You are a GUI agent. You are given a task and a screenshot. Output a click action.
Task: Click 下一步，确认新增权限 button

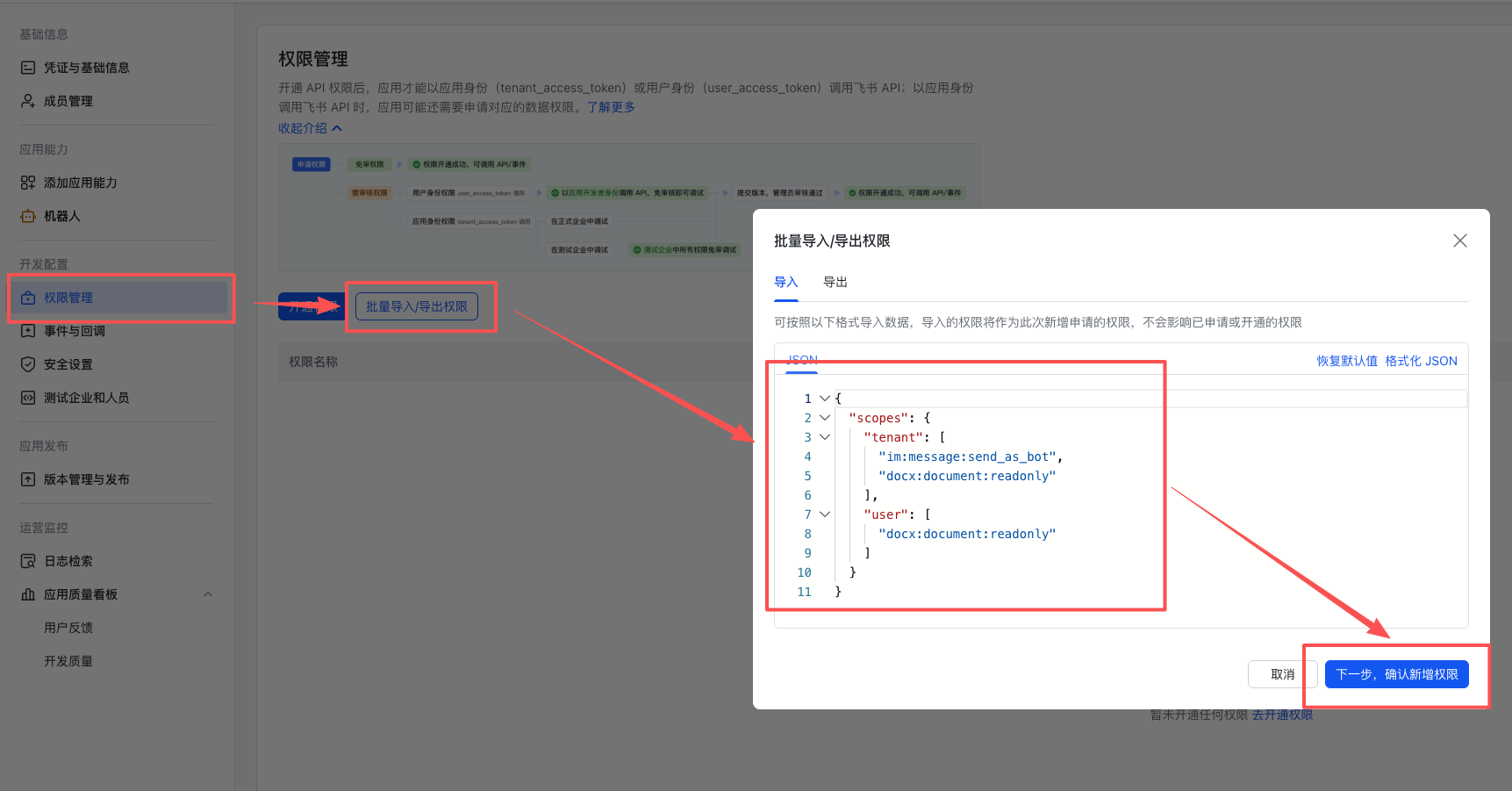tap(1396, 674)
